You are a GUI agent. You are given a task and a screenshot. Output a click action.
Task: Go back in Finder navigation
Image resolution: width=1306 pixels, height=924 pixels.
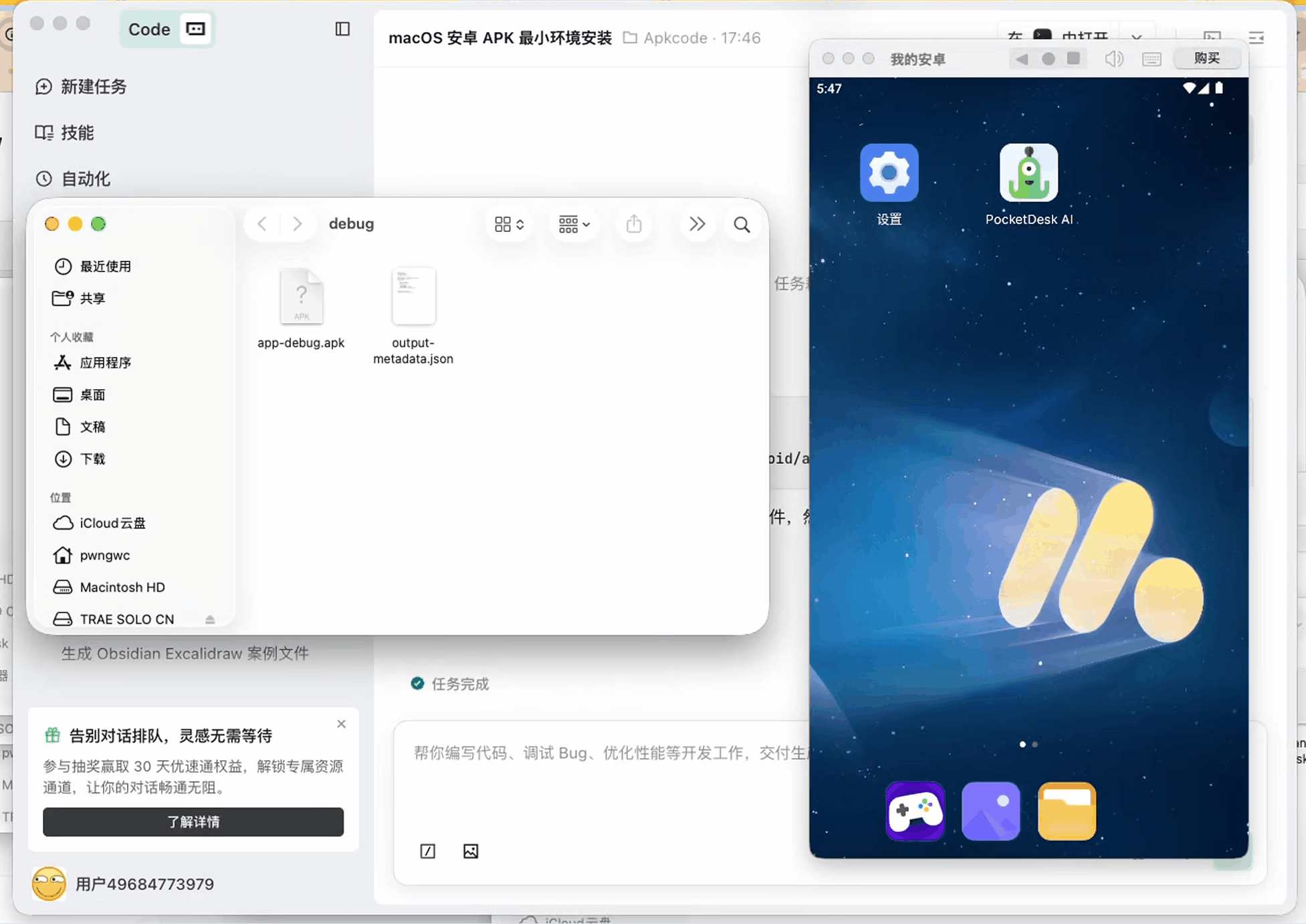[x=262, y=224]
